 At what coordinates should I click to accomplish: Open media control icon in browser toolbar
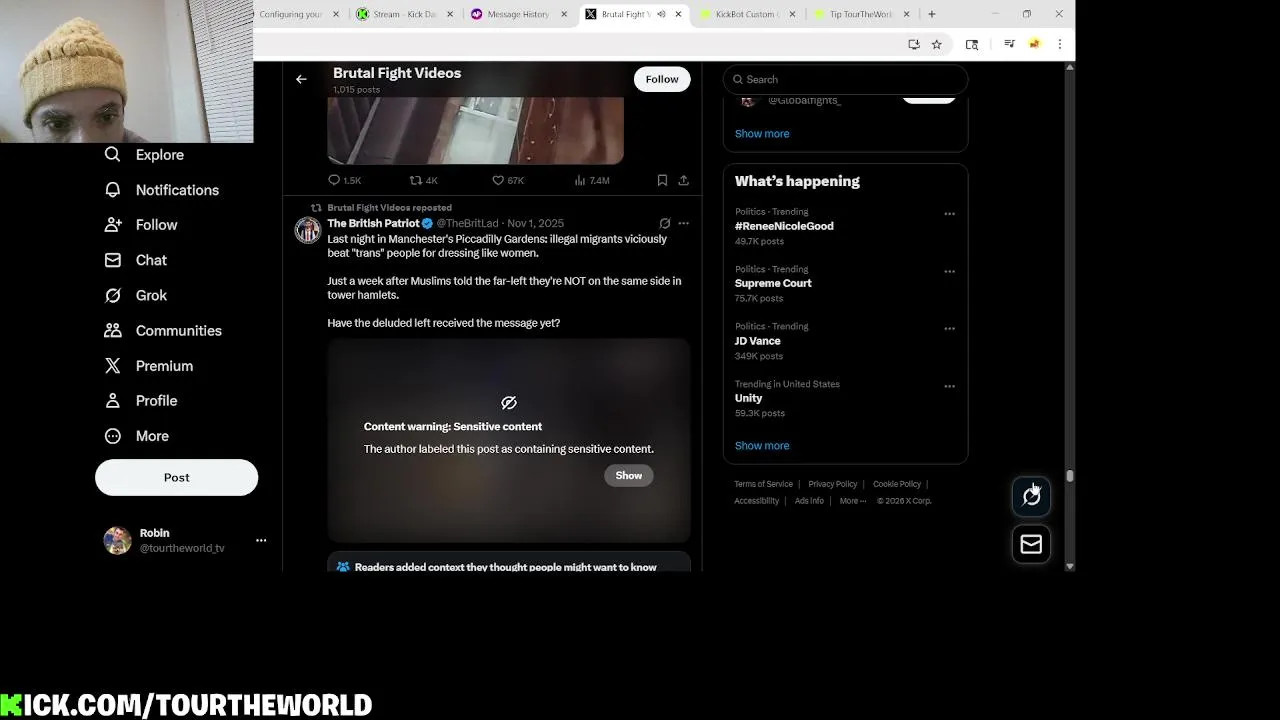click(1009, 44)
